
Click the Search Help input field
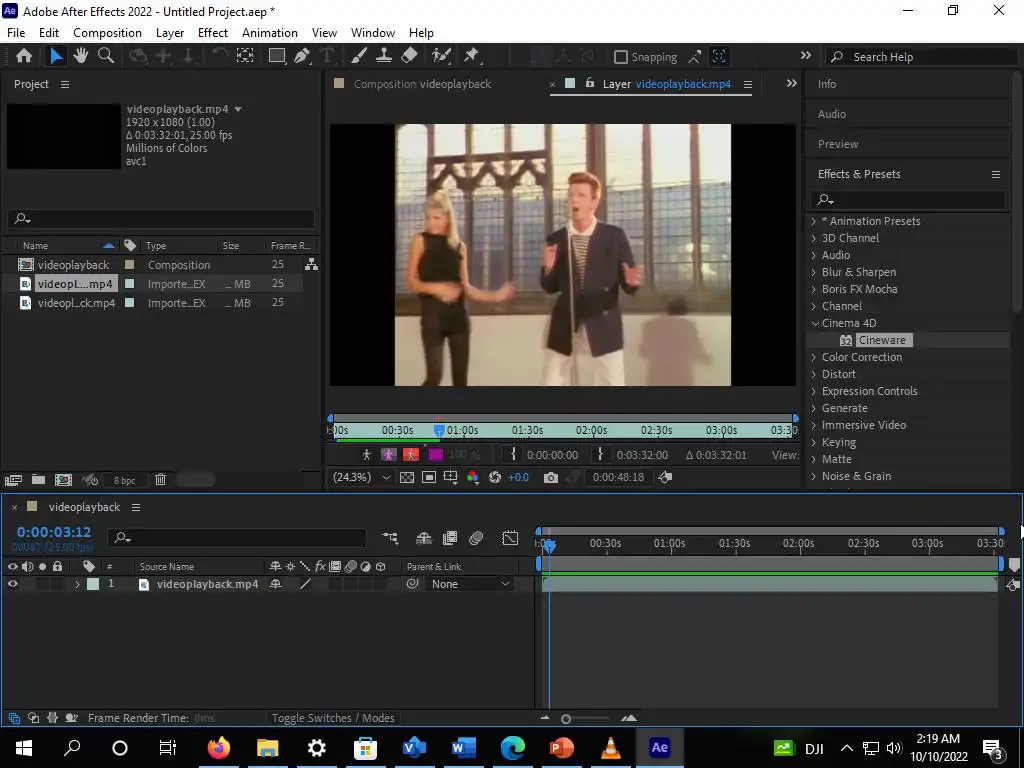921,57
